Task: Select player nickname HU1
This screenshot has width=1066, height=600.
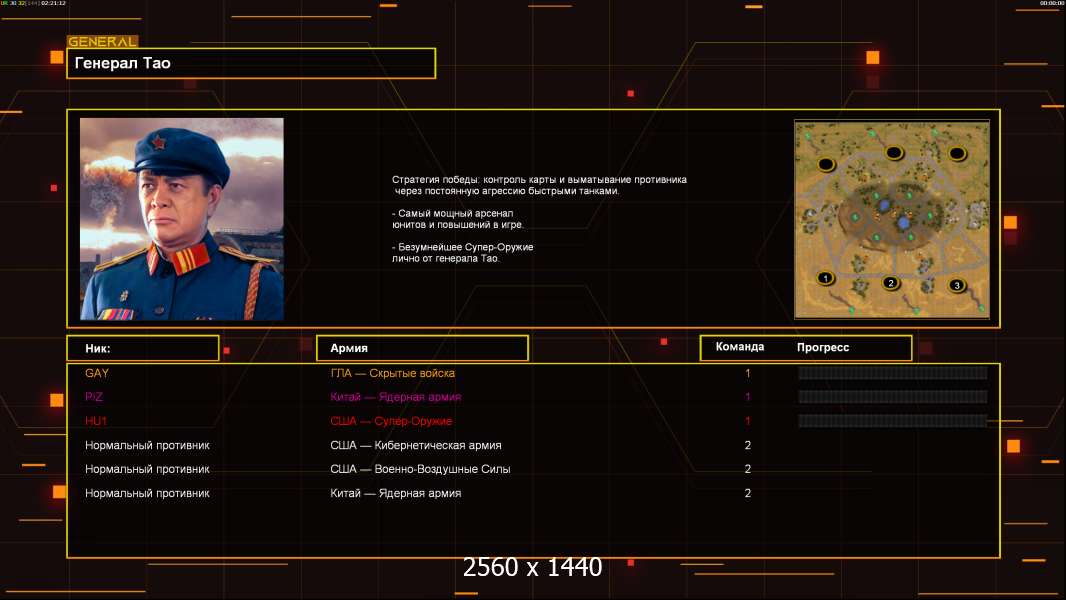Action: 96,421
